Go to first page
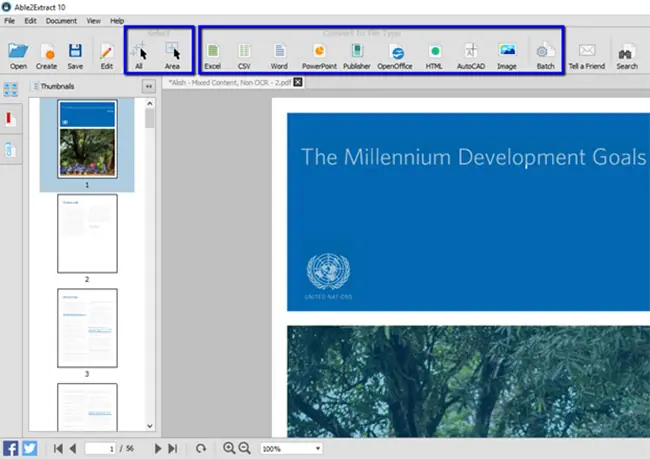650x459 pixels. [x=58, y=448]
